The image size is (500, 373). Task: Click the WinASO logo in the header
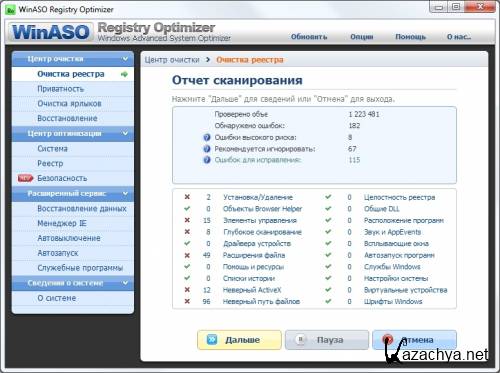click(51, 32)
